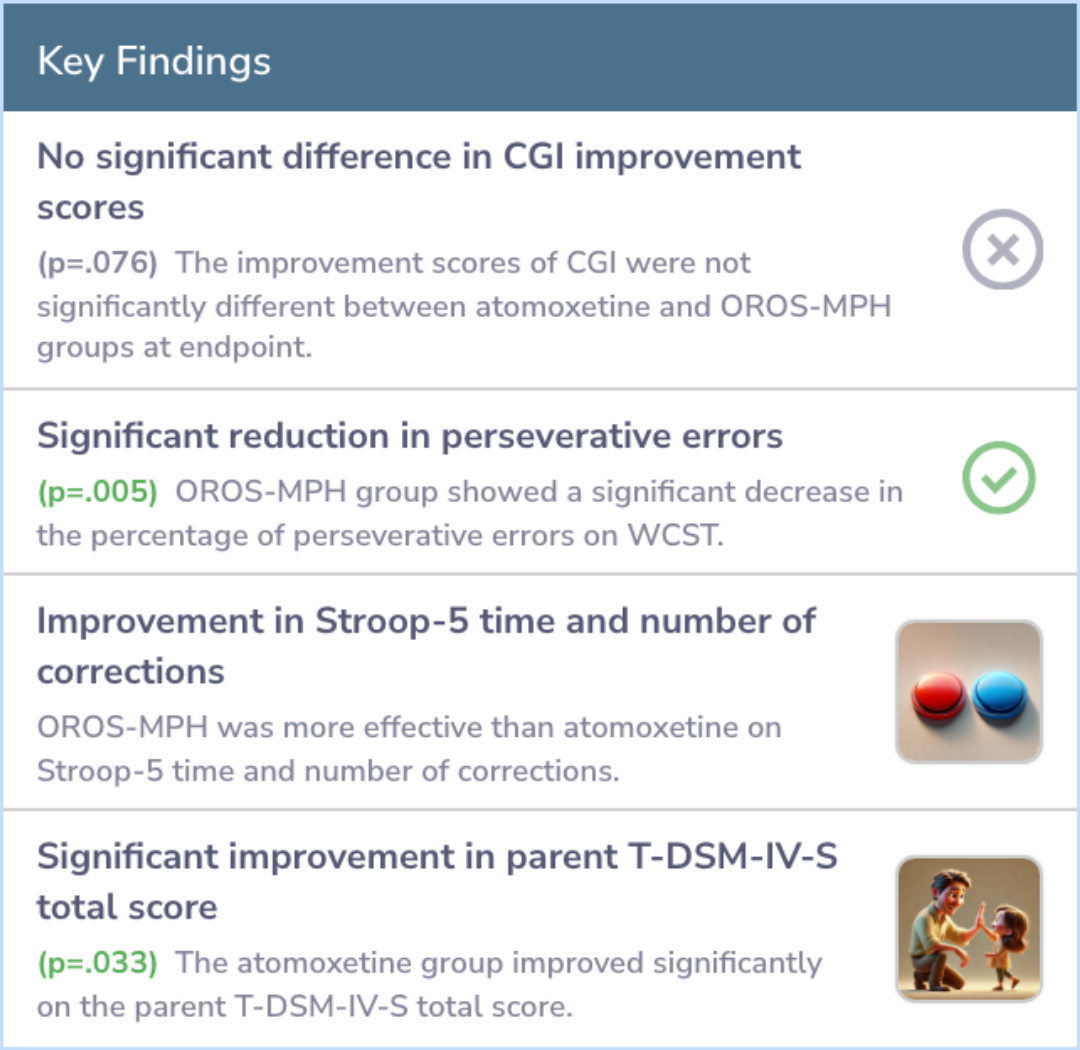Viewport: 1080px width, 1050px height.
Task: Click the green p=.033 value
Action: [97, 962]
